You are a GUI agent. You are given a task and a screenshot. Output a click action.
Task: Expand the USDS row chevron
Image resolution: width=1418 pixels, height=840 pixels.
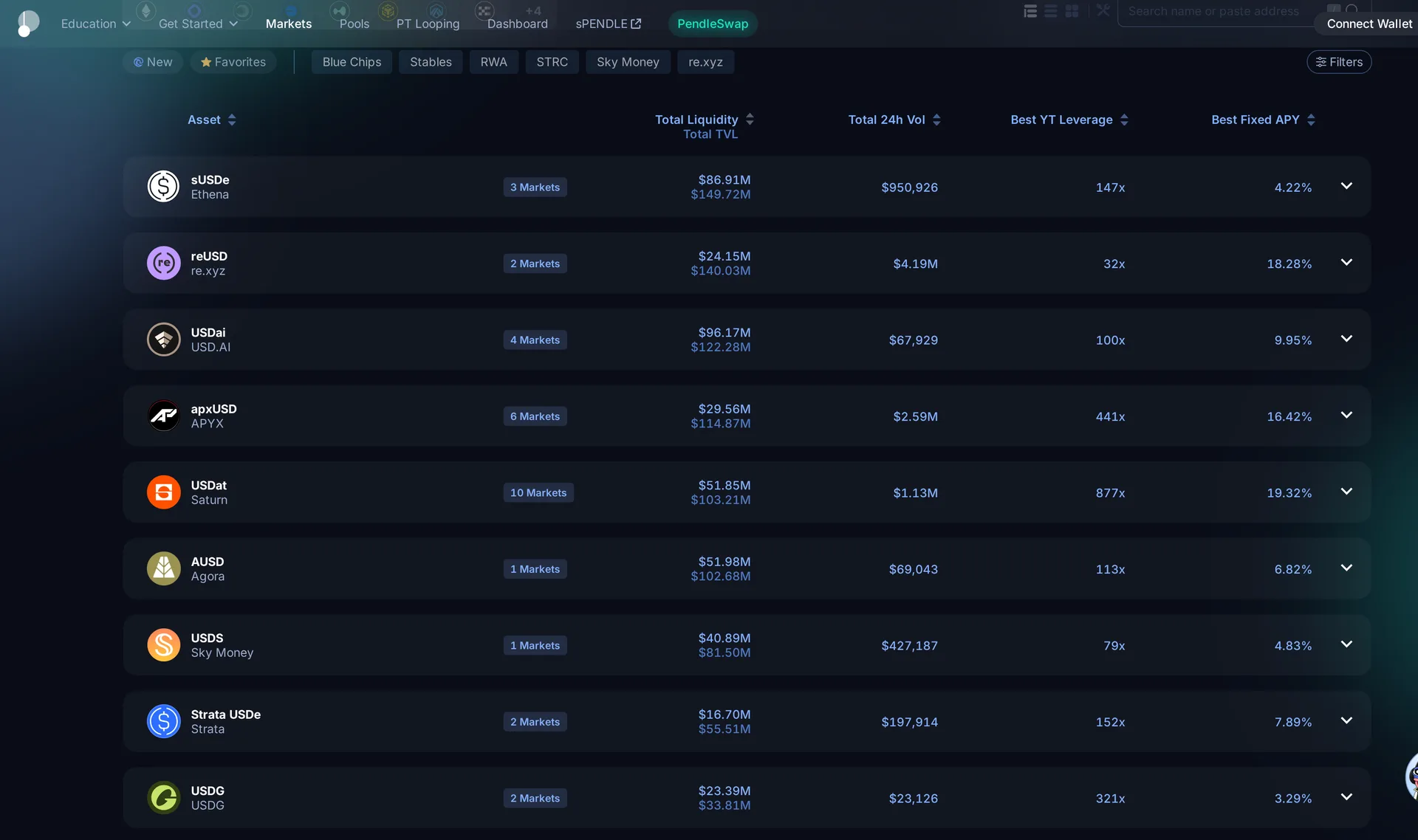[1346, 644]
